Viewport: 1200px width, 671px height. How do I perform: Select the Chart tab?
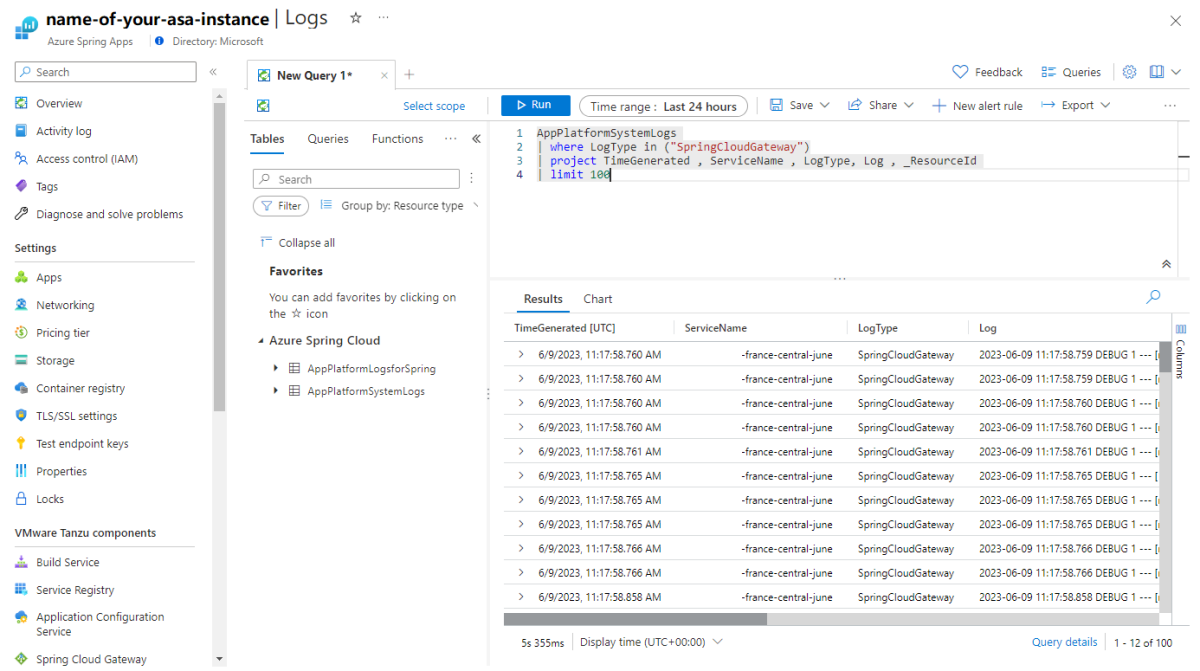598,299
